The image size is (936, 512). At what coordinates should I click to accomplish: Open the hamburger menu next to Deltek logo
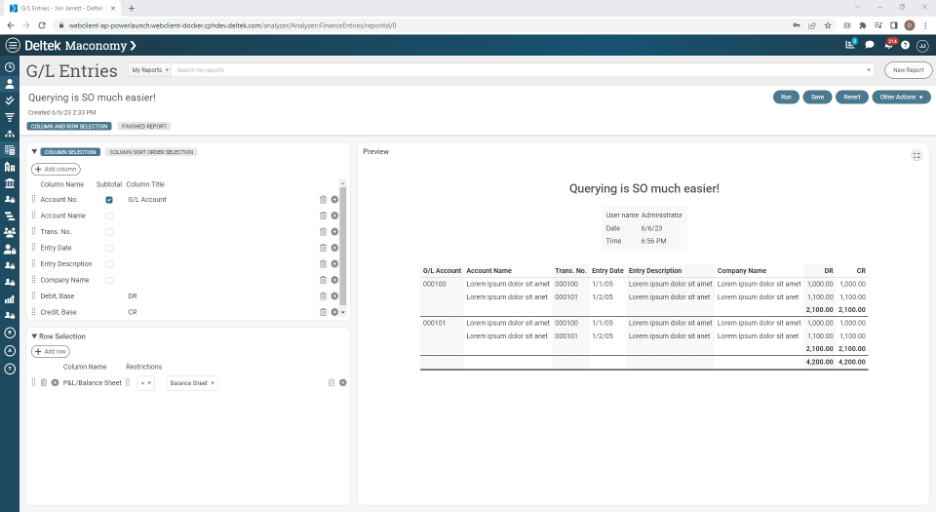pyautogui.click(x=12, y=45)
